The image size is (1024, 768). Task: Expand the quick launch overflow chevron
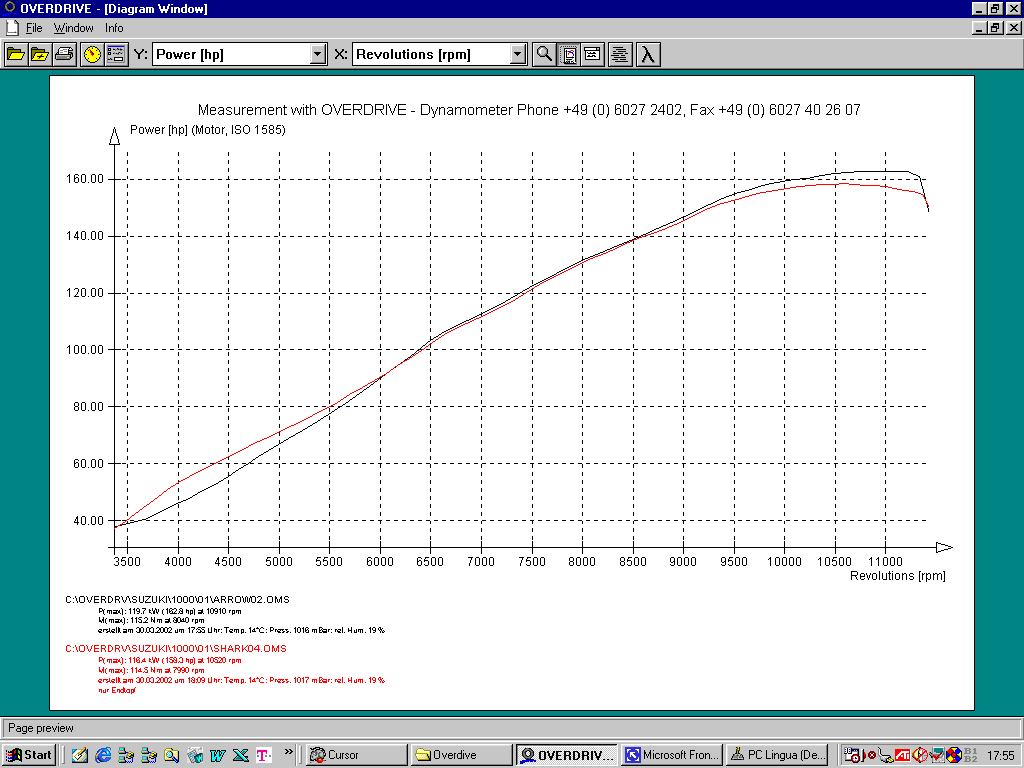coord(289,752)
